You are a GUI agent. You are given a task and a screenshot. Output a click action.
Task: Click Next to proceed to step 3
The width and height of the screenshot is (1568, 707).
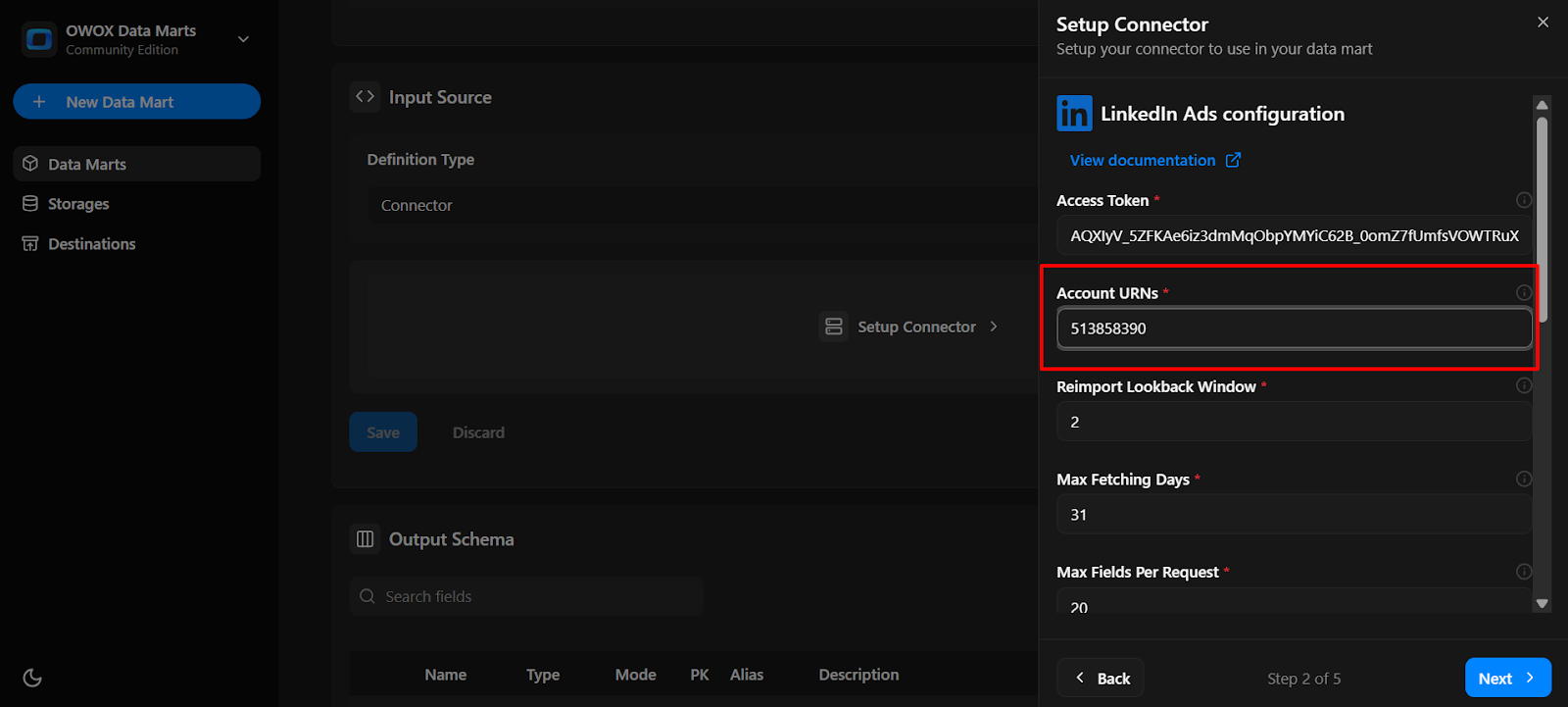1508,678
